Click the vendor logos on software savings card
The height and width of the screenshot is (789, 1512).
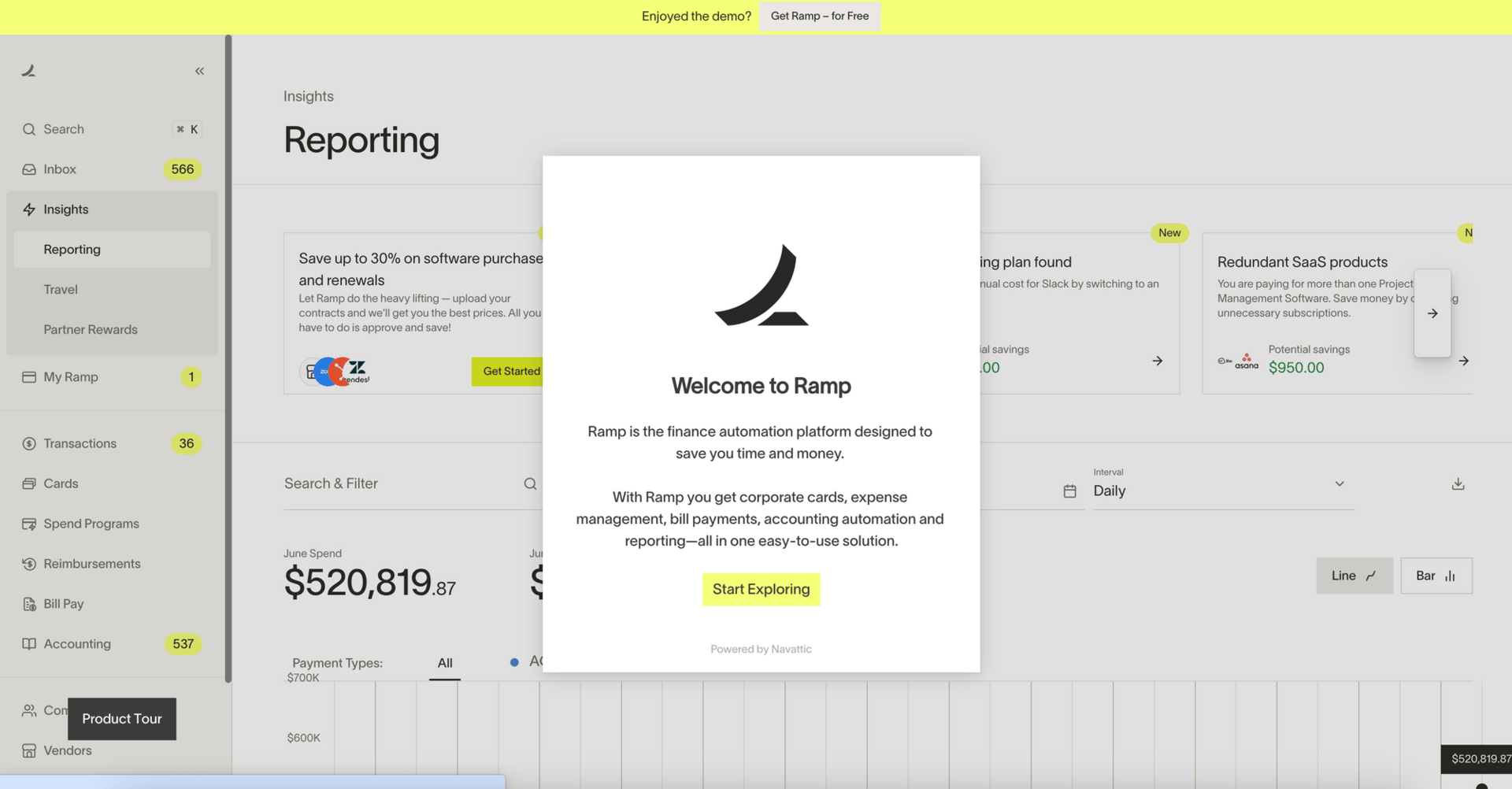pos(335,372)
